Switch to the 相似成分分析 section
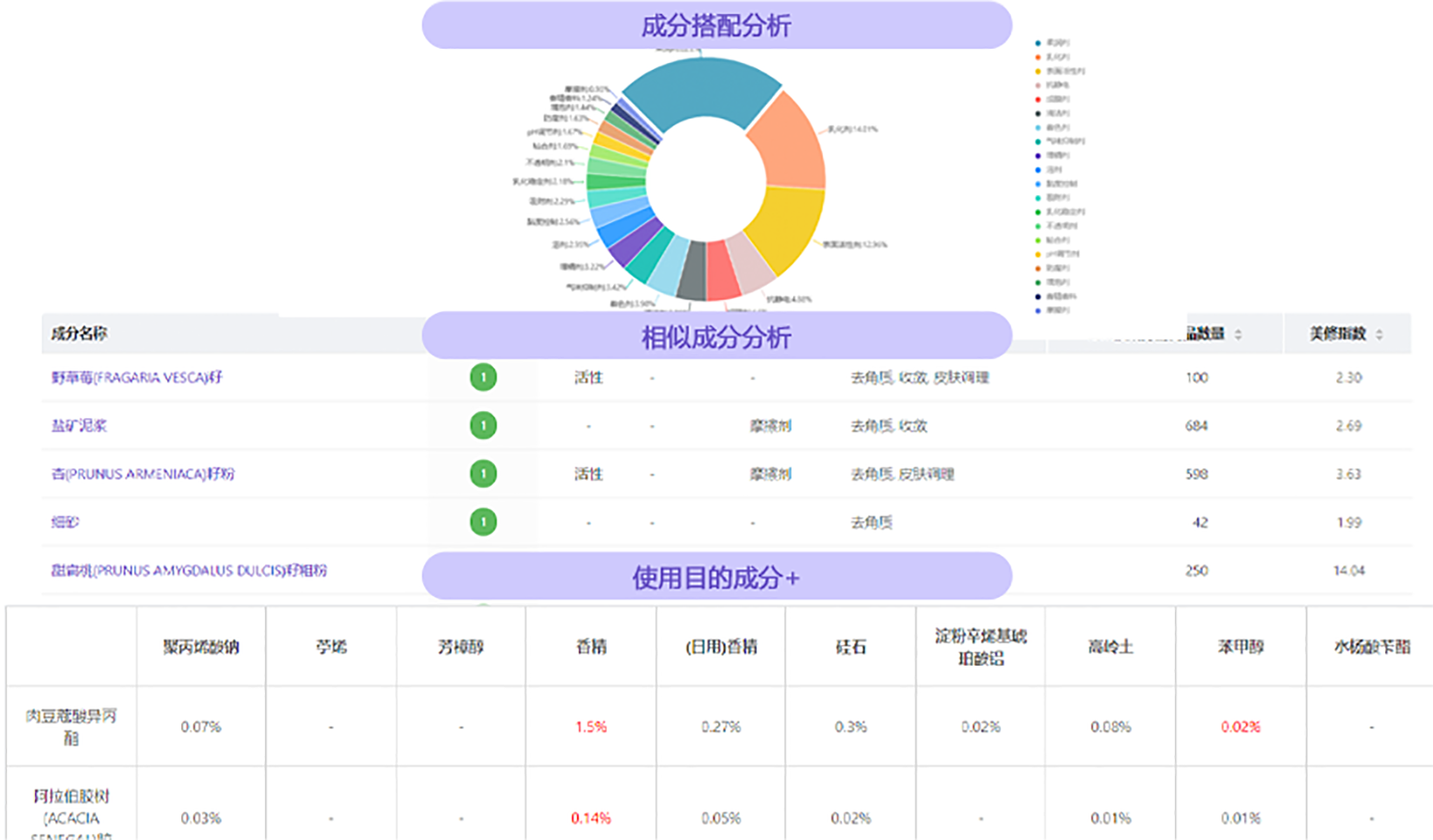This screenshot has width=1433, height=840. pos(716,336)
